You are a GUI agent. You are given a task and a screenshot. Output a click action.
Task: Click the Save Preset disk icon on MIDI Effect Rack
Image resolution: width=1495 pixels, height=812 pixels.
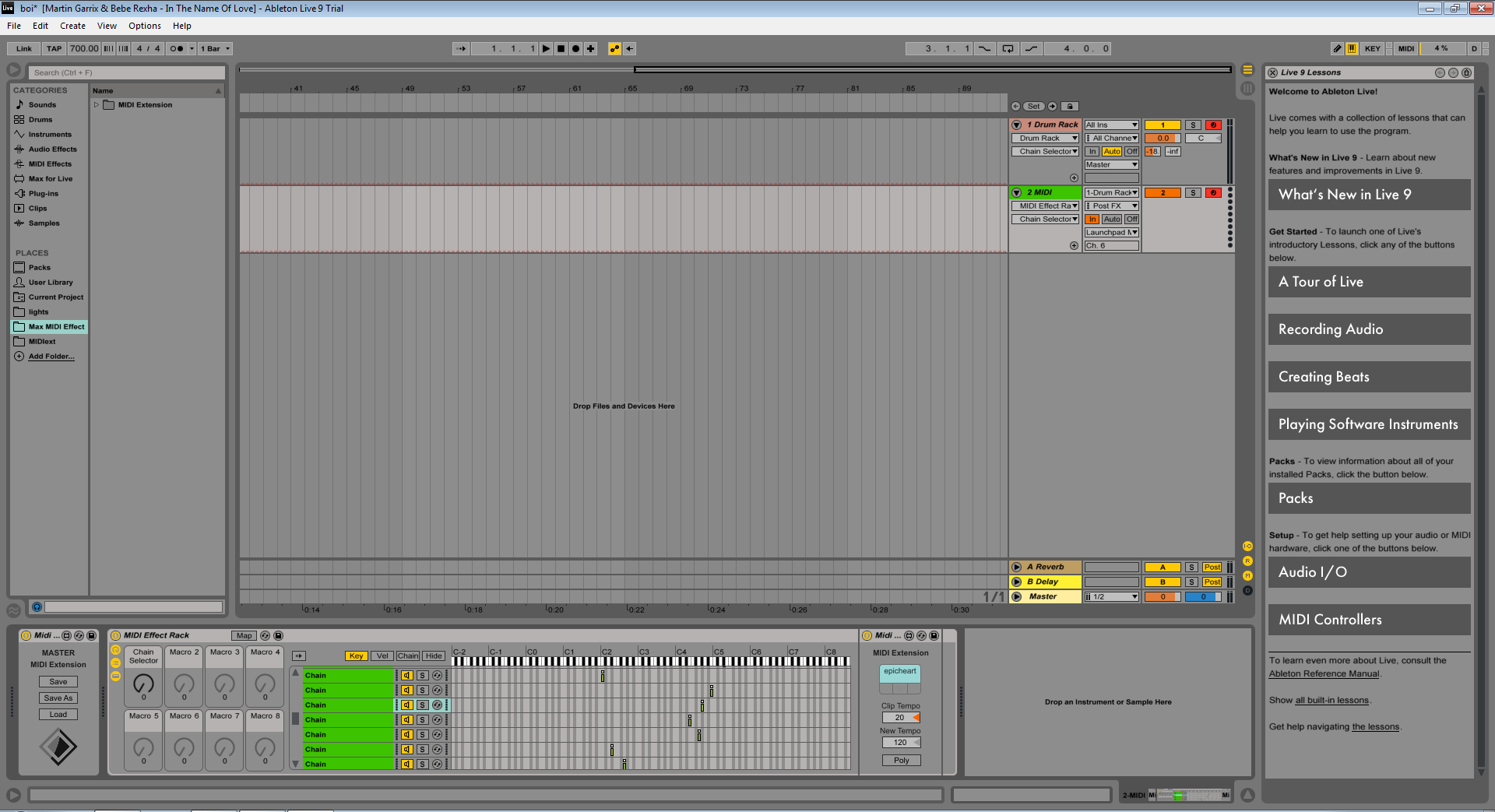click(279, 635)
